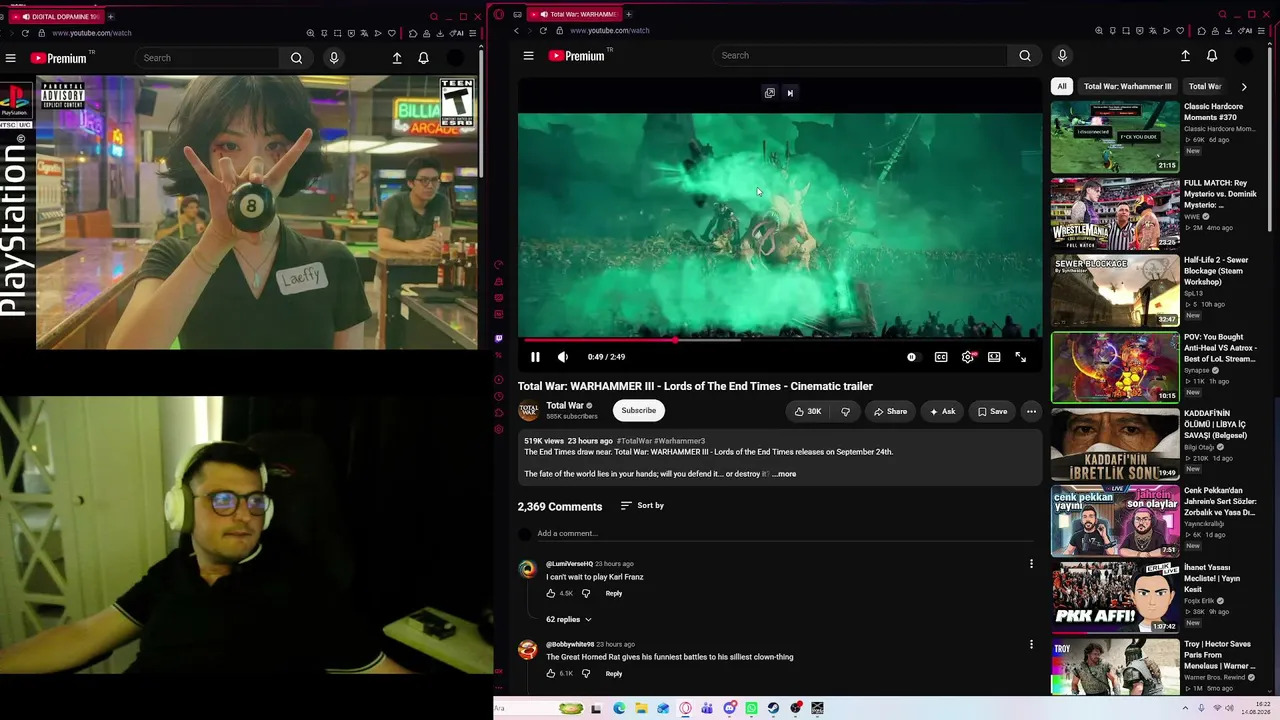Open the video player settings gear

(x=968, y=357)
